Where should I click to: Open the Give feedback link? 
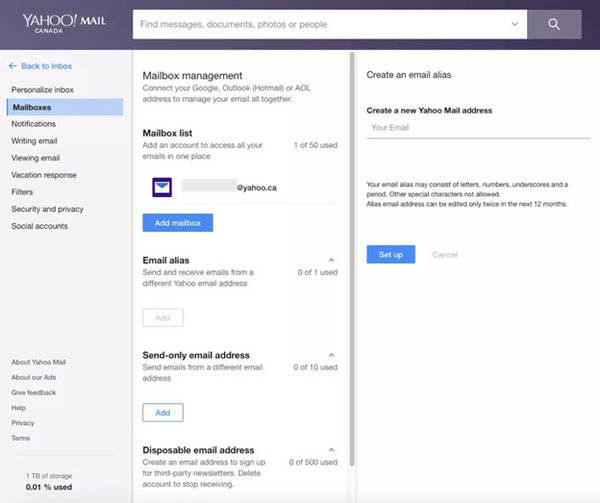[x=34, y=392]
